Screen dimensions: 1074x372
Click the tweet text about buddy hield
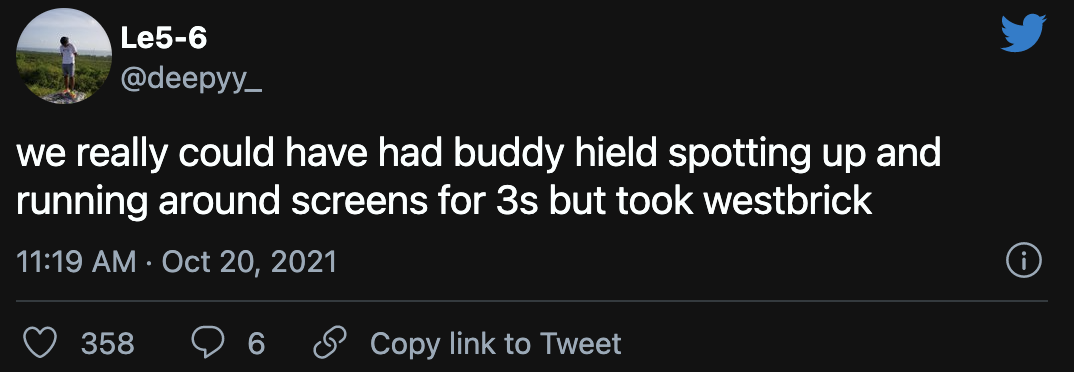point(477,177)
